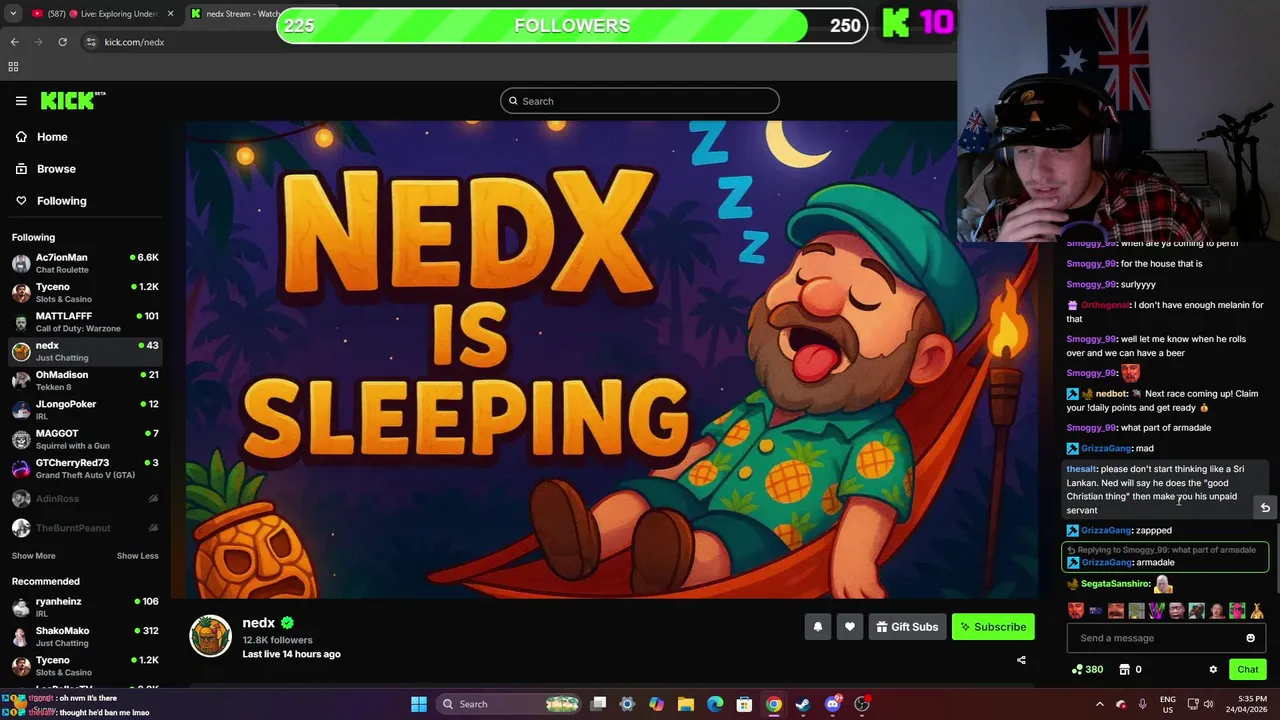Viewport: 1280px width, 720px height.
Task: Click the browser reload button
Action: click(62, 42)
